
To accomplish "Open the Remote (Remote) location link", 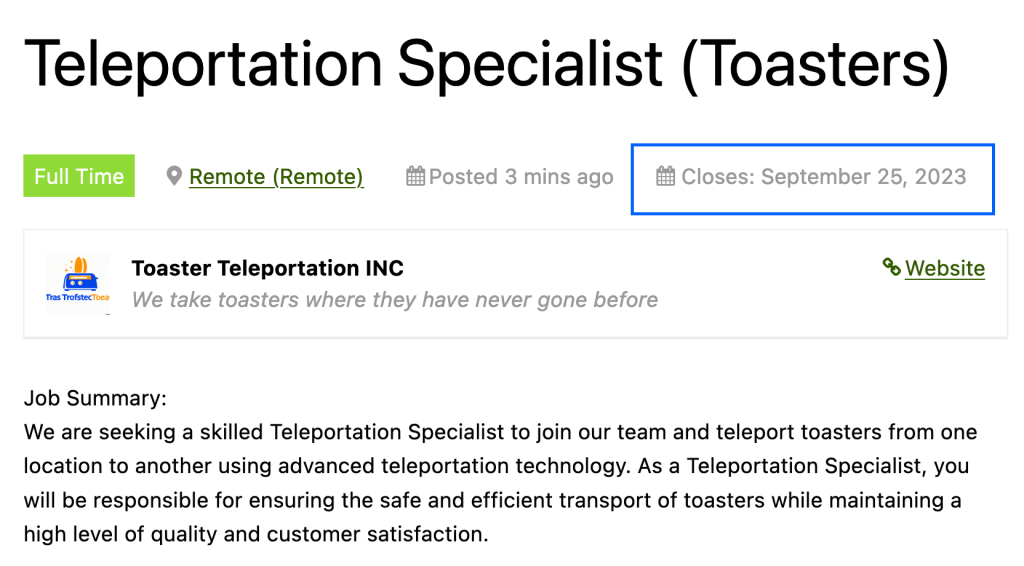I will tap(276, 176).
